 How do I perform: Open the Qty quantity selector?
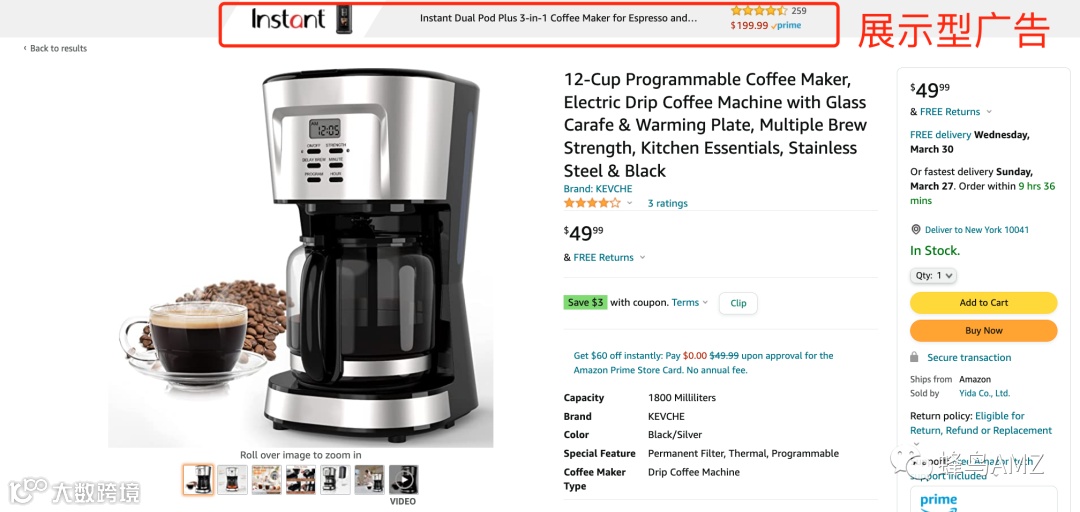pyautogui.click(x=933, y=276)
